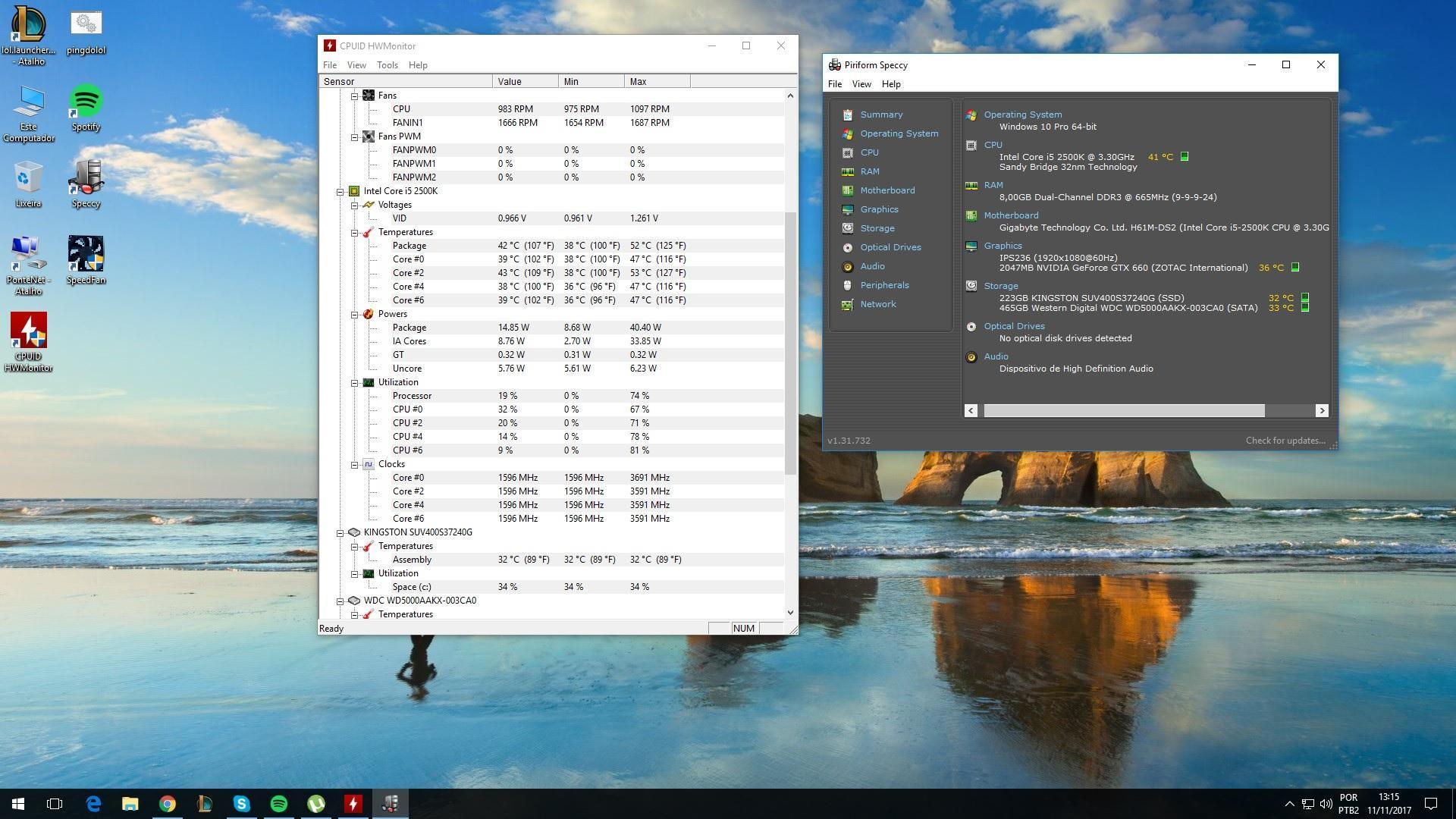Open Lixeira recycle bin
Image resolution: width=1456 pixels, height=819 pixels.
29,184
